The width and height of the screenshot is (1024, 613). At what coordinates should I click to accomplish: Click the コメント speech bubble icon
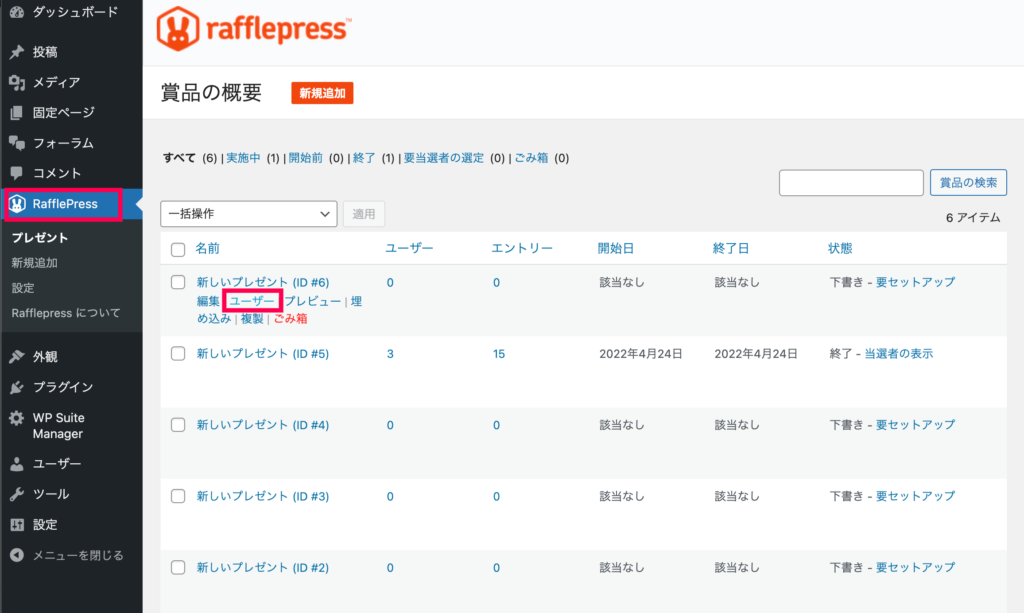tap(17, 173)
